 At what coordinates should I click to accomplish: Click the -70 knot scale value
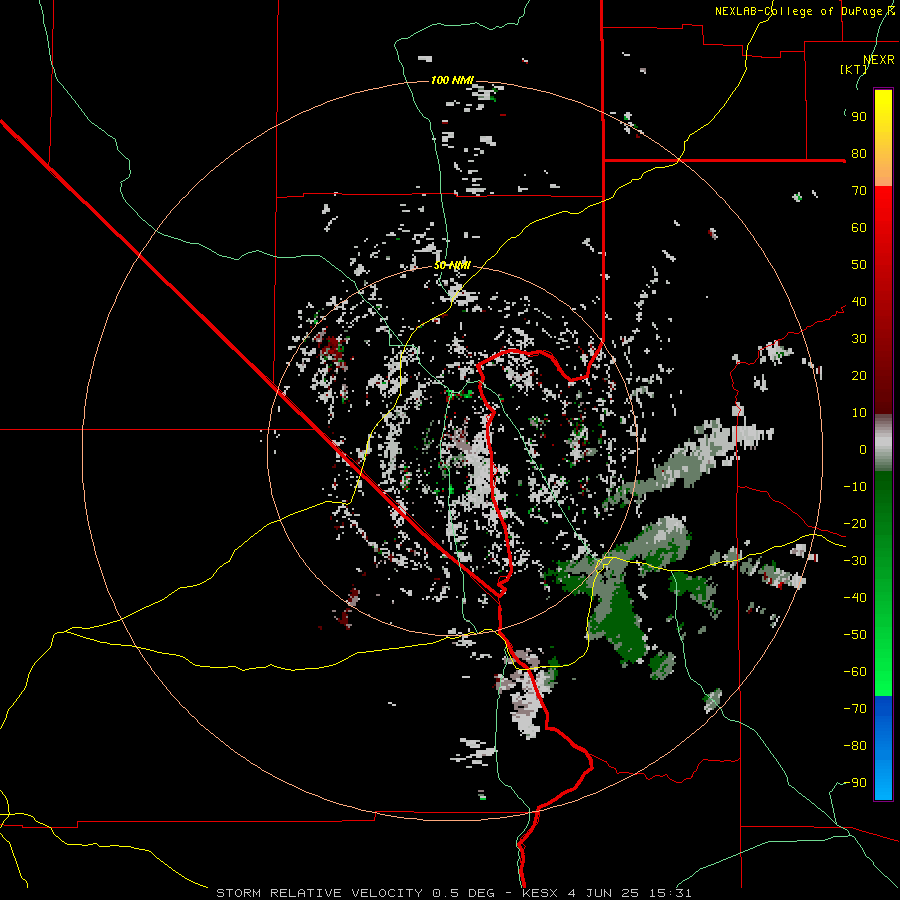855,709
